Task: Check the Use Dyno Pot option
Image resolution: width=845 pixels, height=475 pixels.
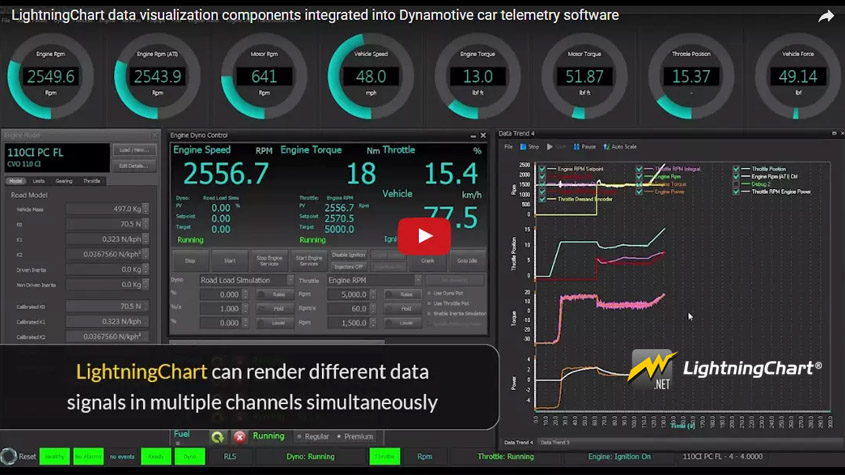Action: coord(430,293)
